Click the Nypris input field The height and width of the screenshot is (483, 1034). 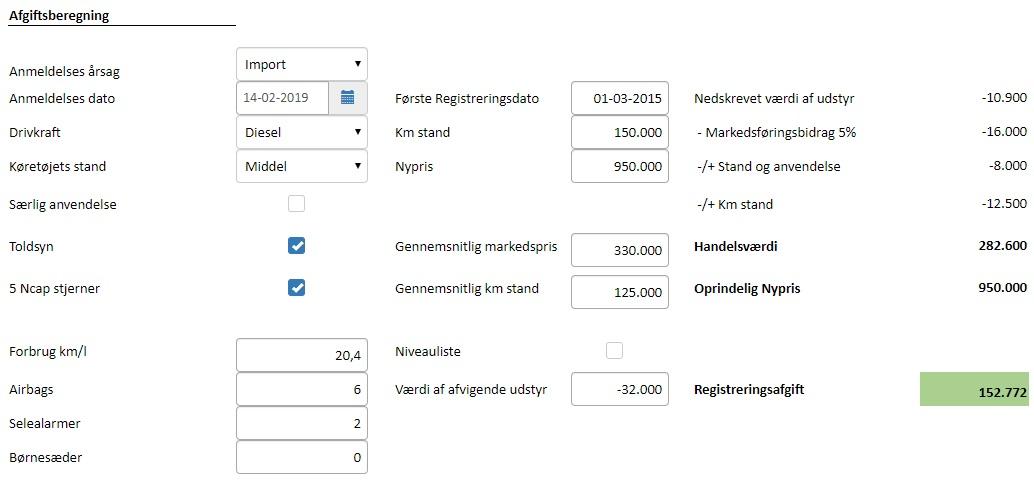pyautogui.click(x=619, y=166)
